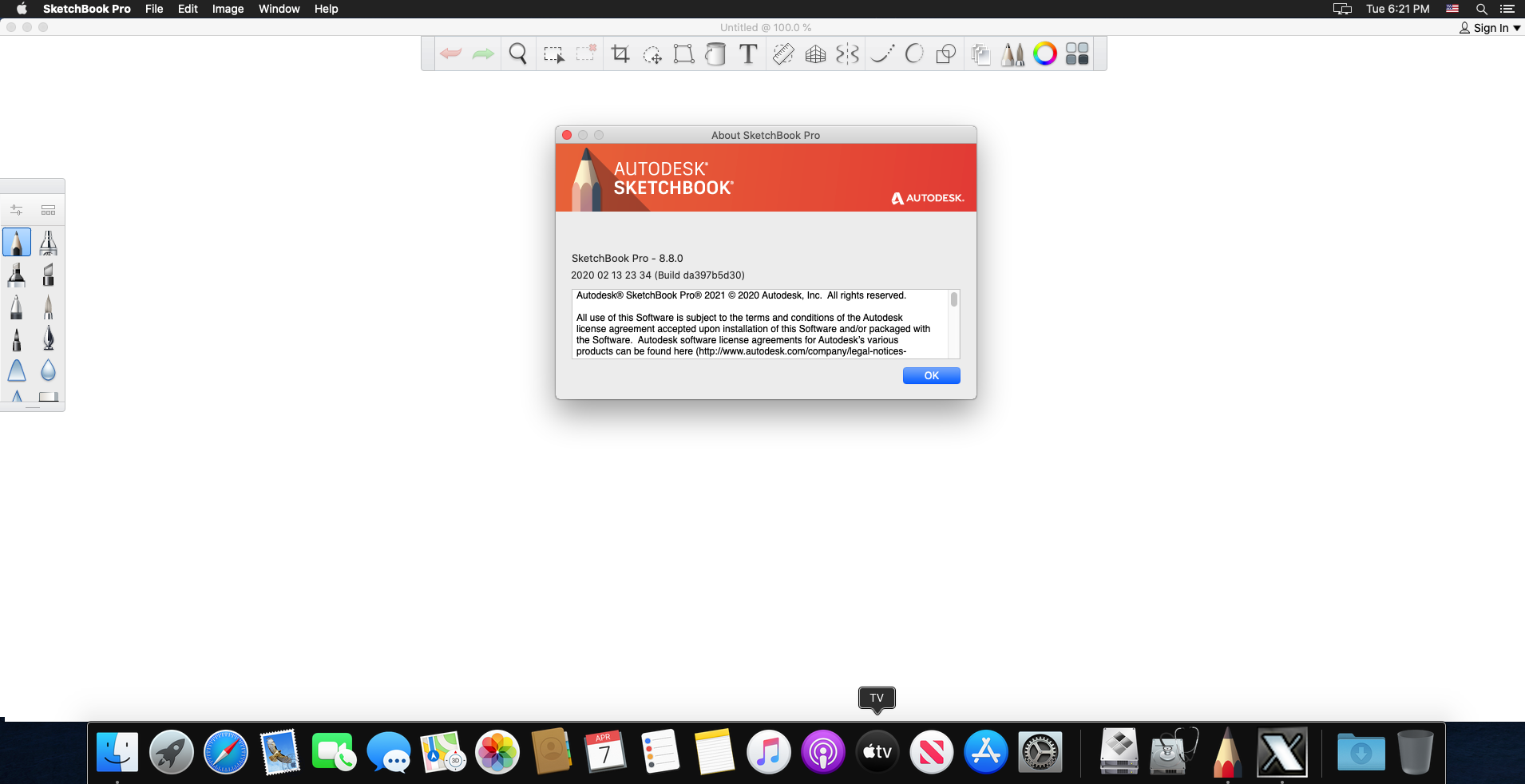Screen dimensions: 1525x784
Task: Open the Brush Library icon
Action: click(x=49, y=210)
